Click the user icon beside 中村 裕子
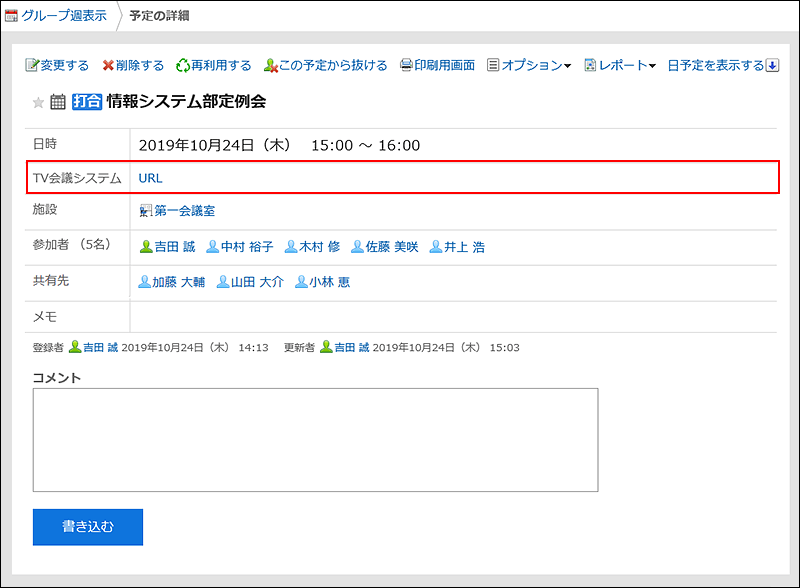 (x=213, y=247)
